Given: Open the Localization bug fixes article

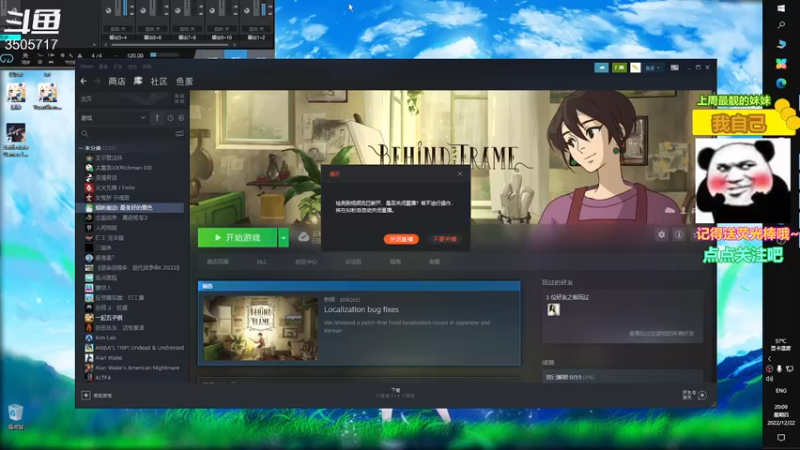Looking at the screenshot, I should click(361, 310).
